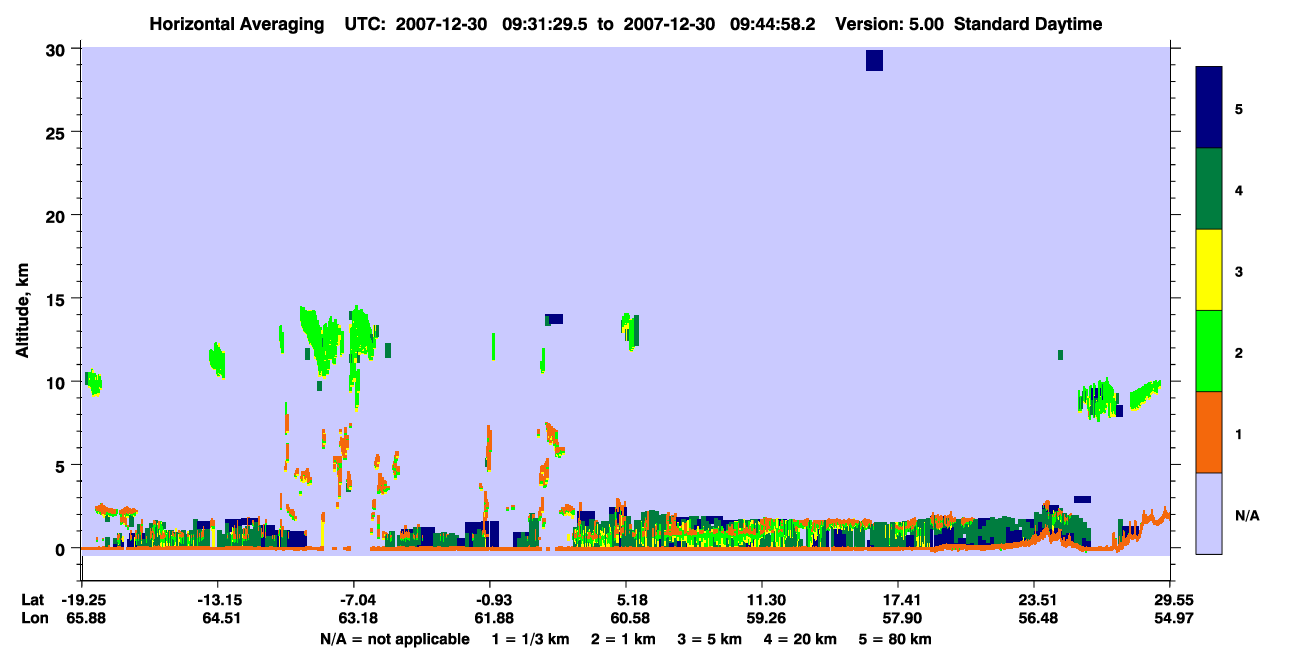This screenshot has height=667, width=1300.
Task: Click the dark blue block near 30 km altitude
Action: (x=874, y=60)
